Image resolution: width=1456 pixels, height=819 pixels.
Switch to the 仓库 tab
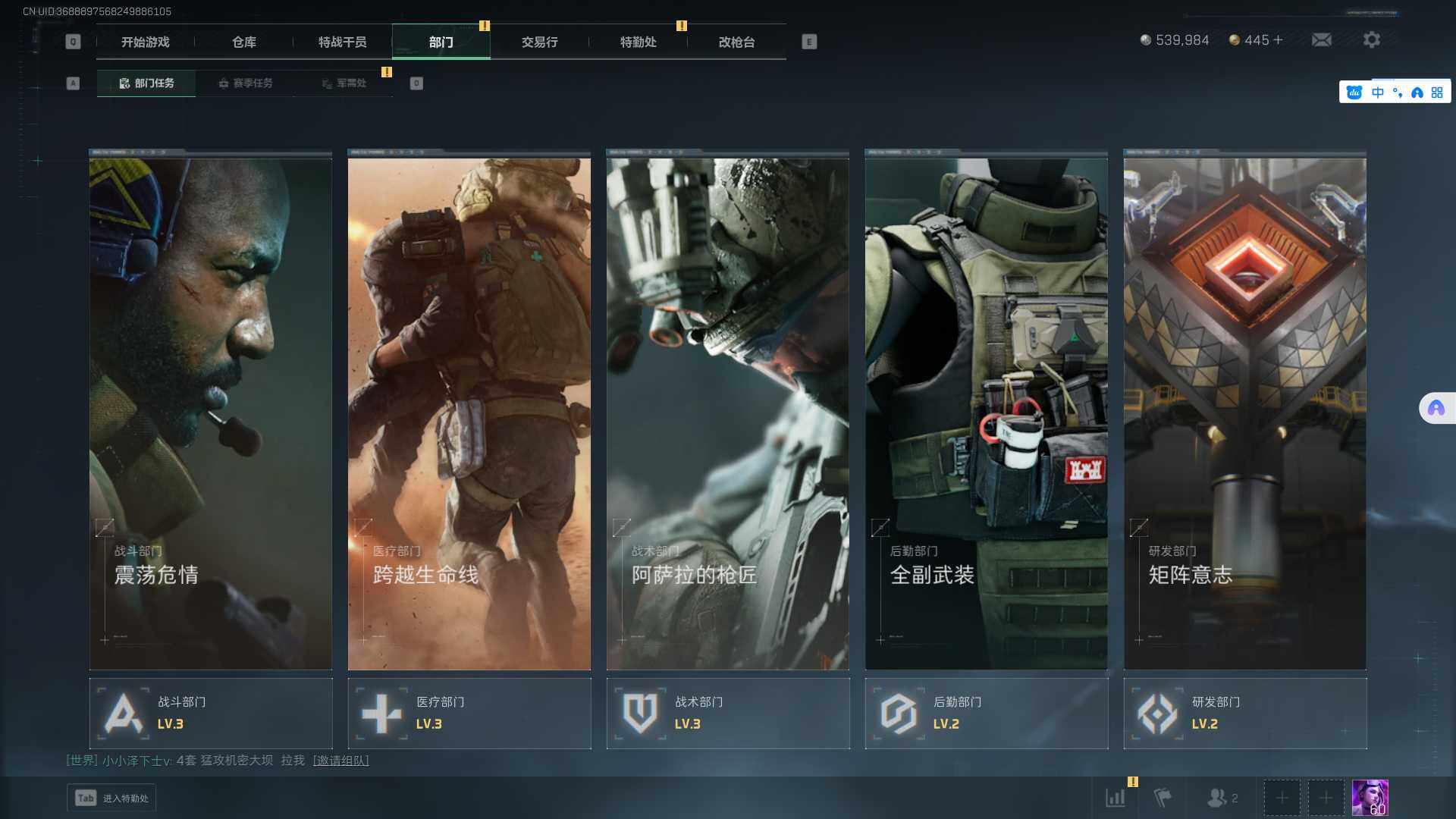coord(243,42)
